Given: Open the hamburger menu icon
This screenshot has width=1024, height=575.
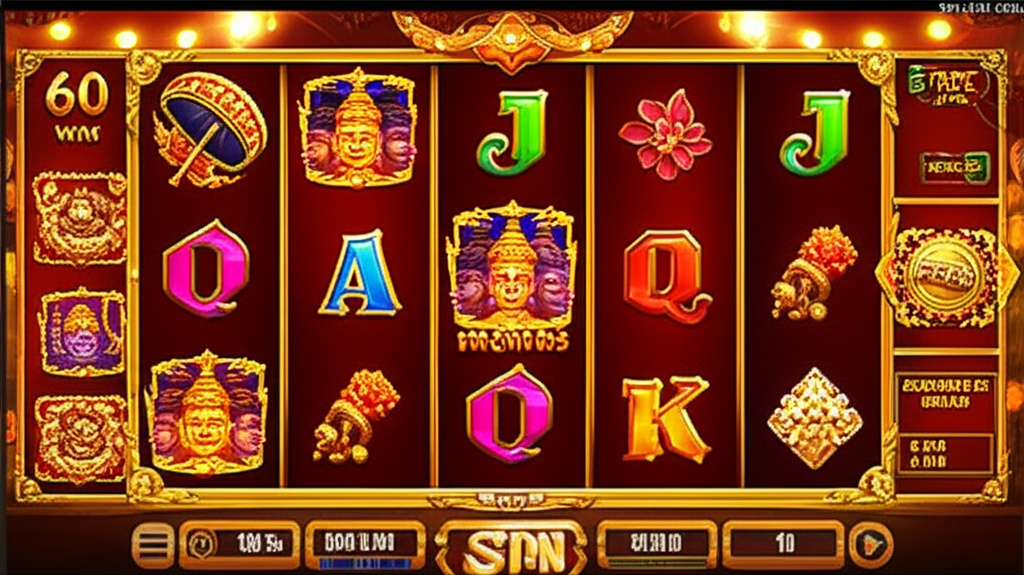Looking at the screenshot, I should pos(153,544).
